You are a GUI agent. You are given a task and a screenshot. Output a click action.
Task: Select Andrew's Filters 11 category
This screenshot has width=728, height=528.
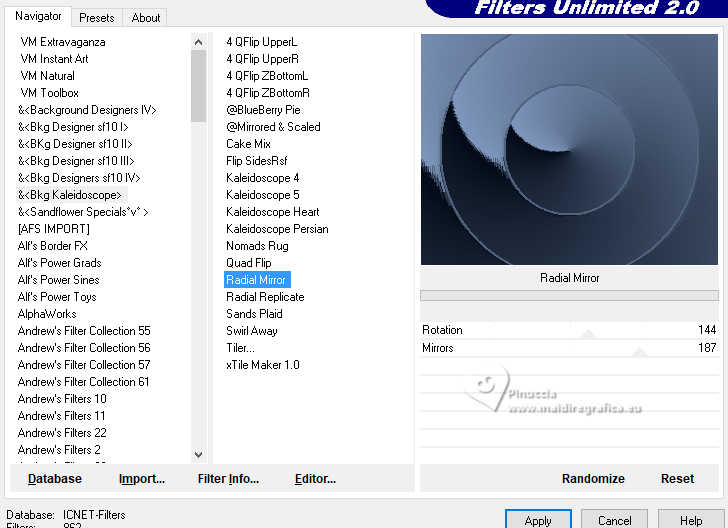click(61, 416)
